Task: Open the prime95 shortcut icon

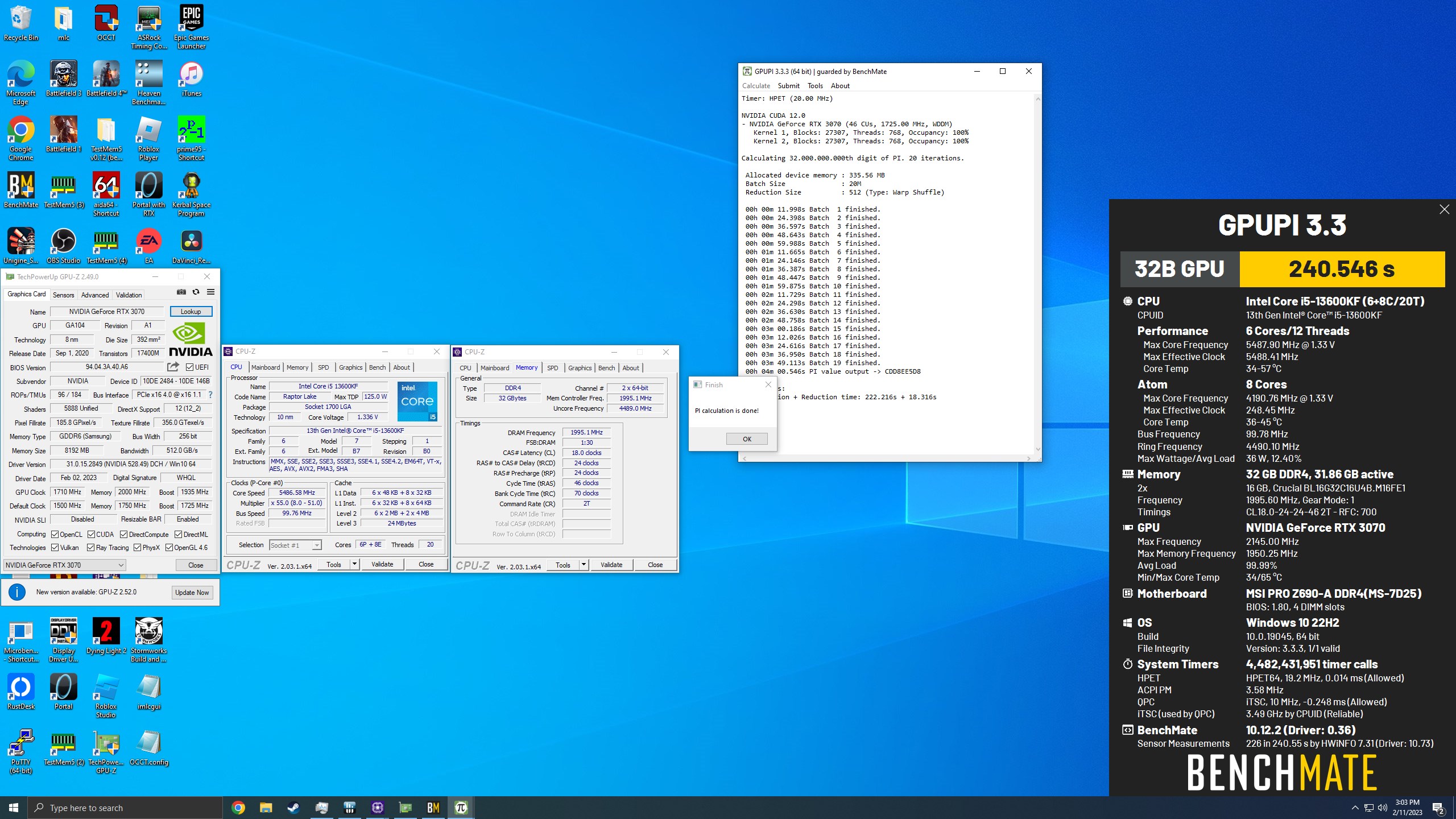Action: point(191,139)
